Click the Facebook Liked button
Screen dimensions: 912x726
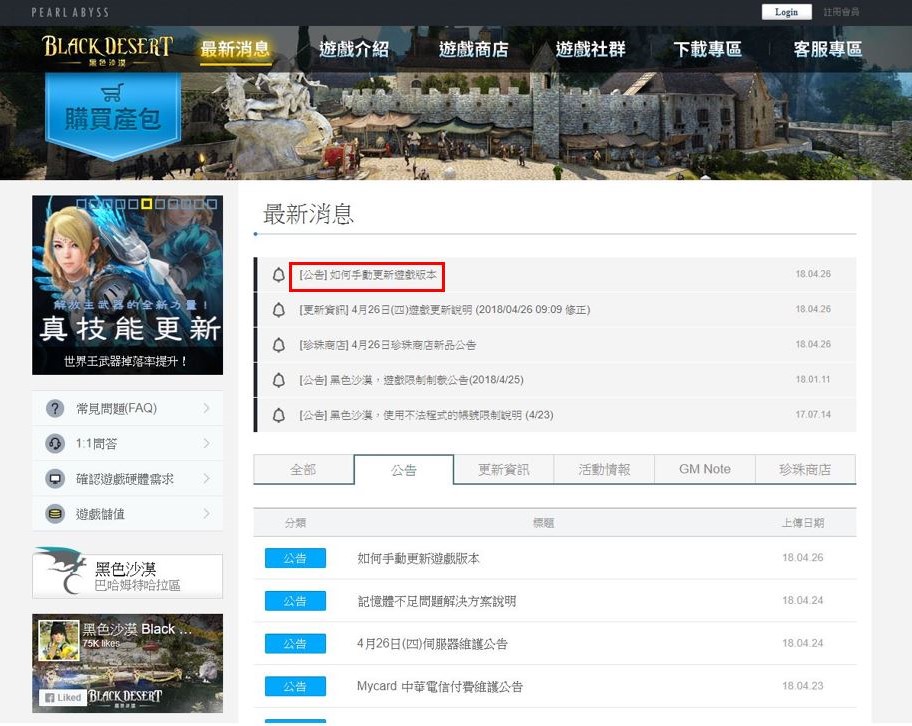click(63, 697)
